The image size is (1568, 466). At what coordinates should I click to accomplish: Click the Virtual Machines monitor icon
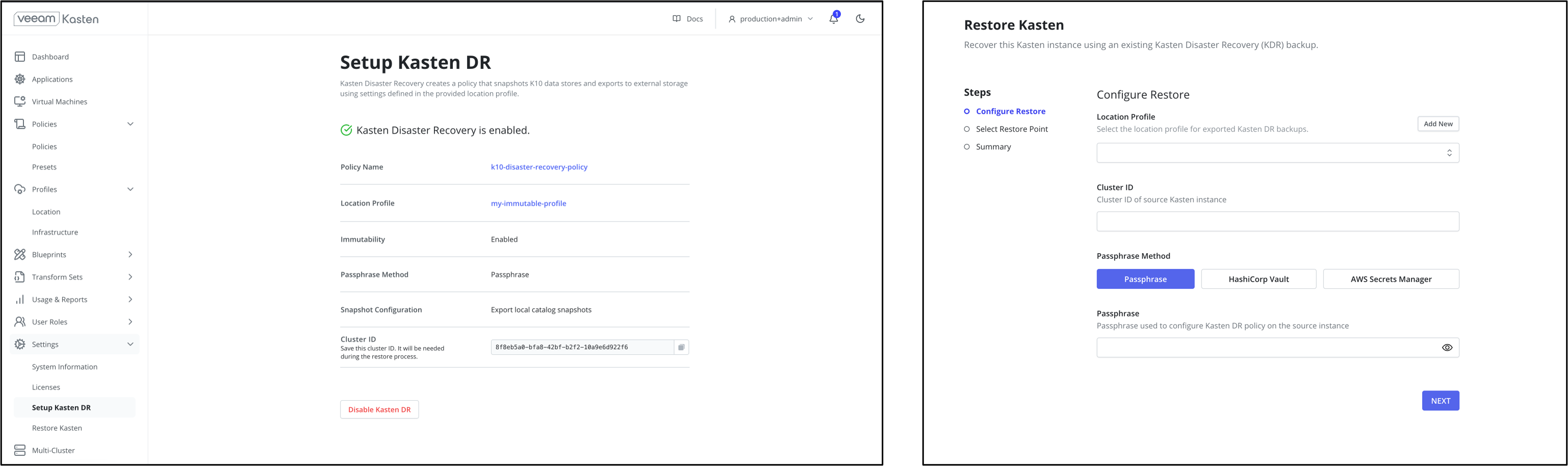pyautogui.click(x=20, y=102)
